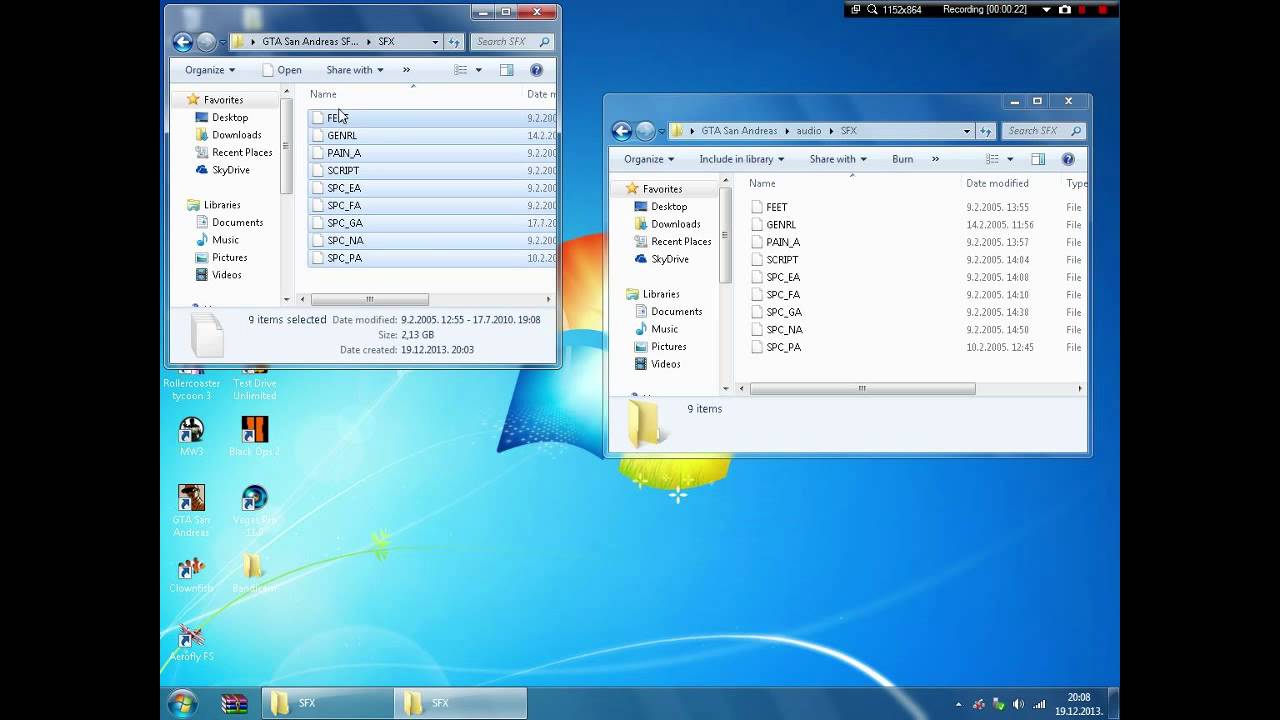Open Rollercoaster Tycoon 3 desktop shortcut

191,384
